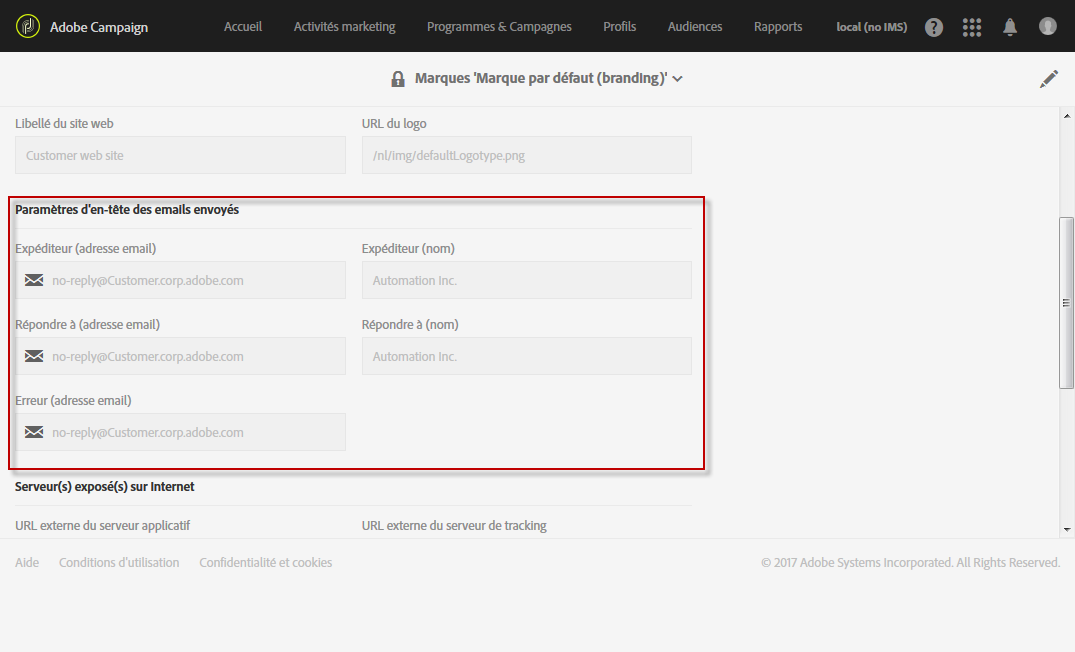Open the notifications bell icon
The width and height of the screenshot is (1075, 652).
[1010, 27]
